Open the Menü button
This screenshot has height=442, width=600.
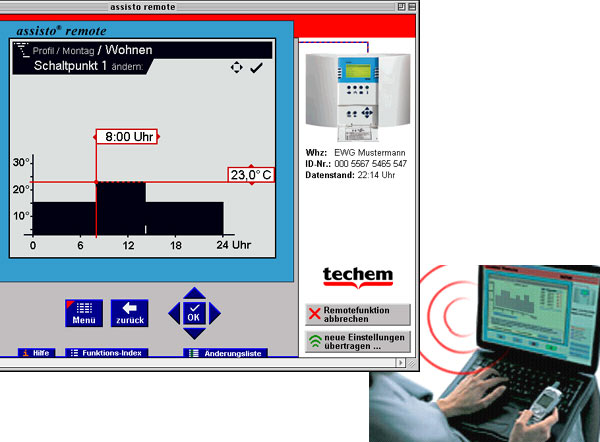[84, 313]
